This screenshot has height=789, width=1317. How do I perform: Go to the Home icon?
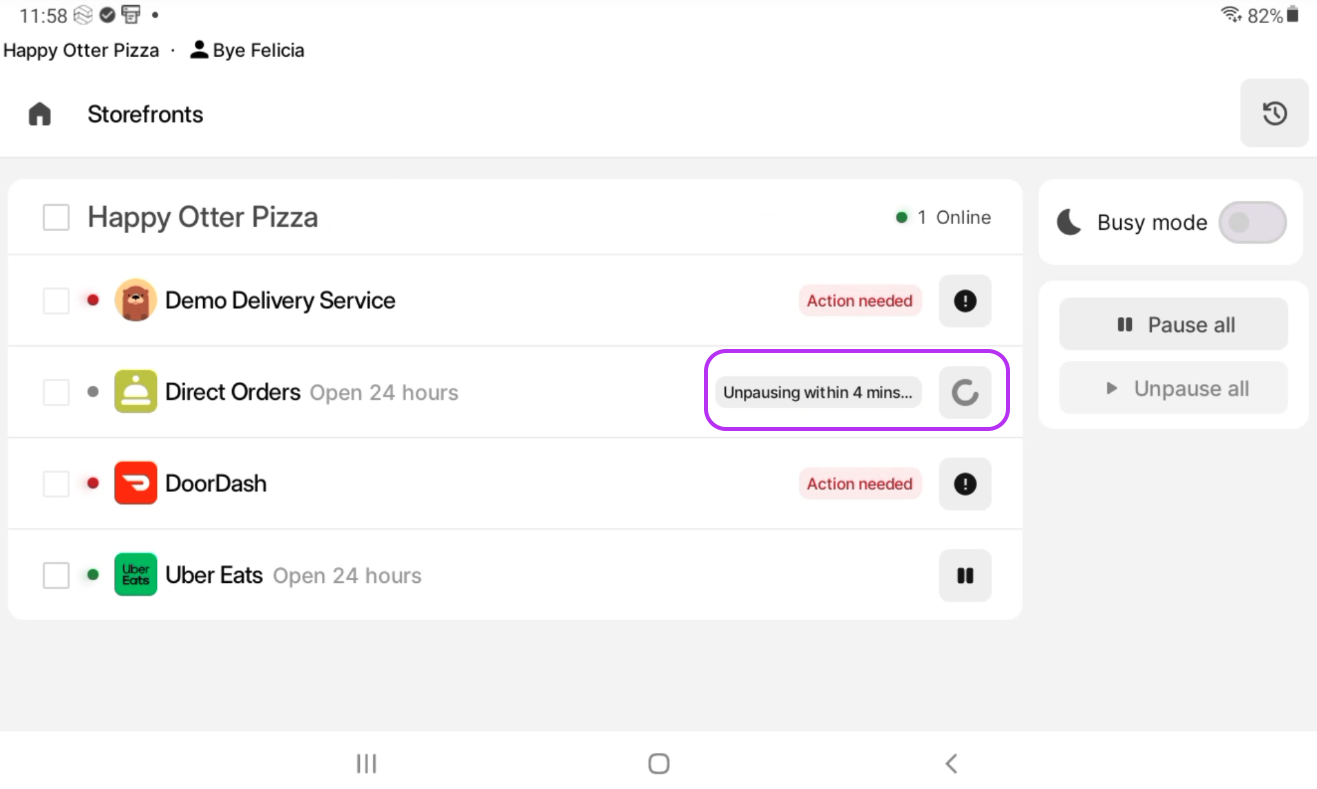(x=40, y=114)
